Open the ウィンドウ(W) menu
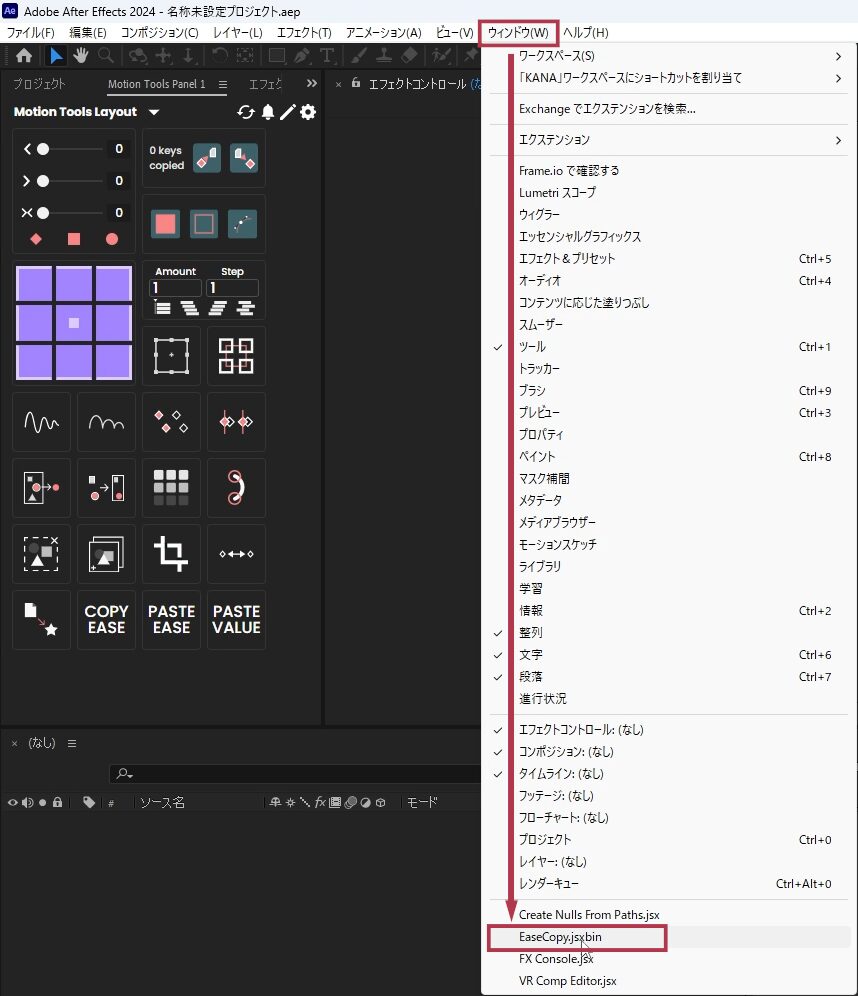Image resolution: width=858 pixels, height=996 pixels. [518, 32]
